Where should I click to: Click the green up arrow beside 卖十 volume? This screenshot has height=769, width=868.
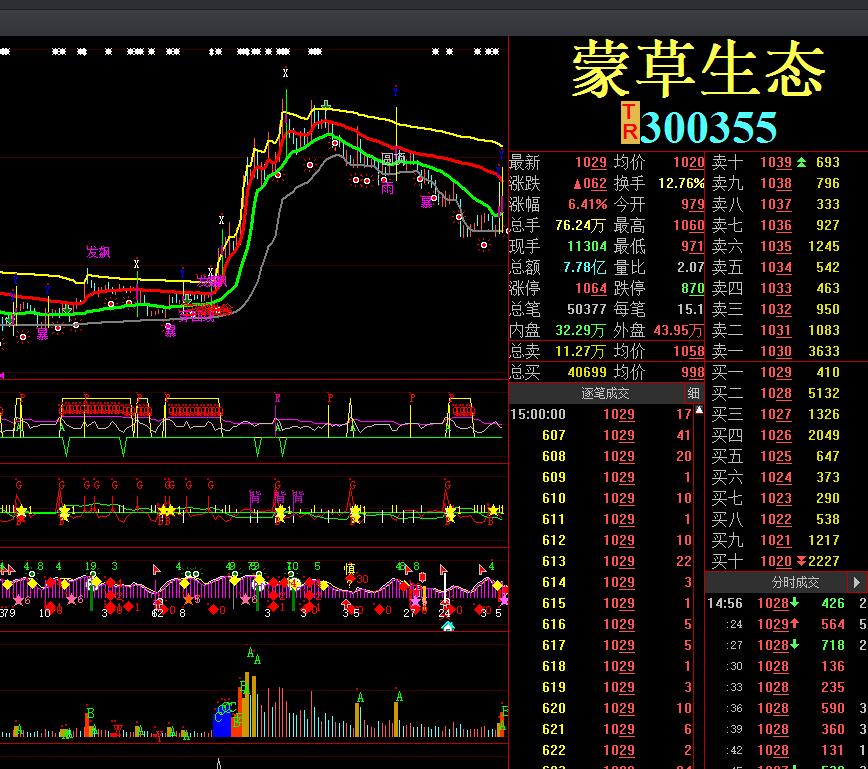coord(802,162)
